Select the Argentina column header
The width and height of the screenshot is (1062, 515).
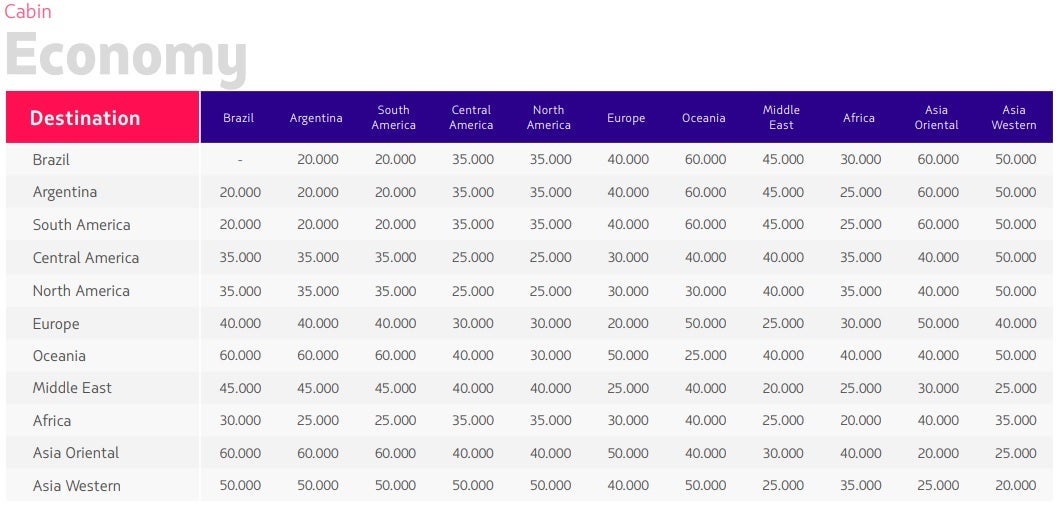(x=316, y=118)
